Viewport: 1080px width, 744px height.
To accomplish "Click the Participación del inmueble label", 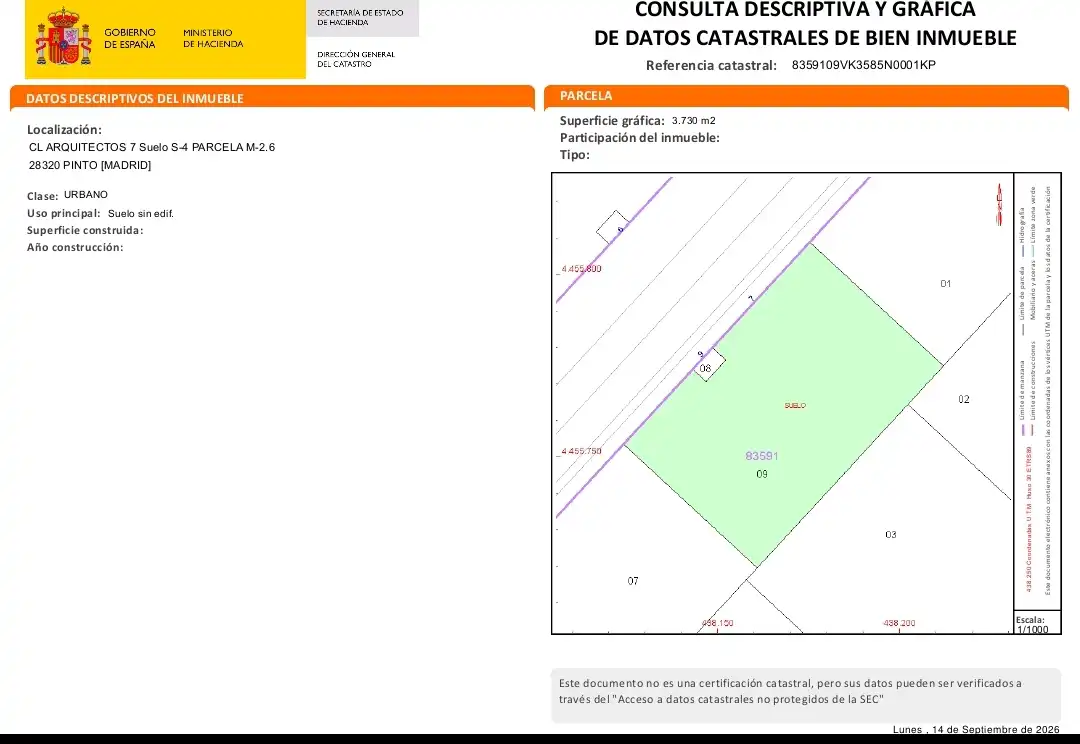I will coord(639,138).
